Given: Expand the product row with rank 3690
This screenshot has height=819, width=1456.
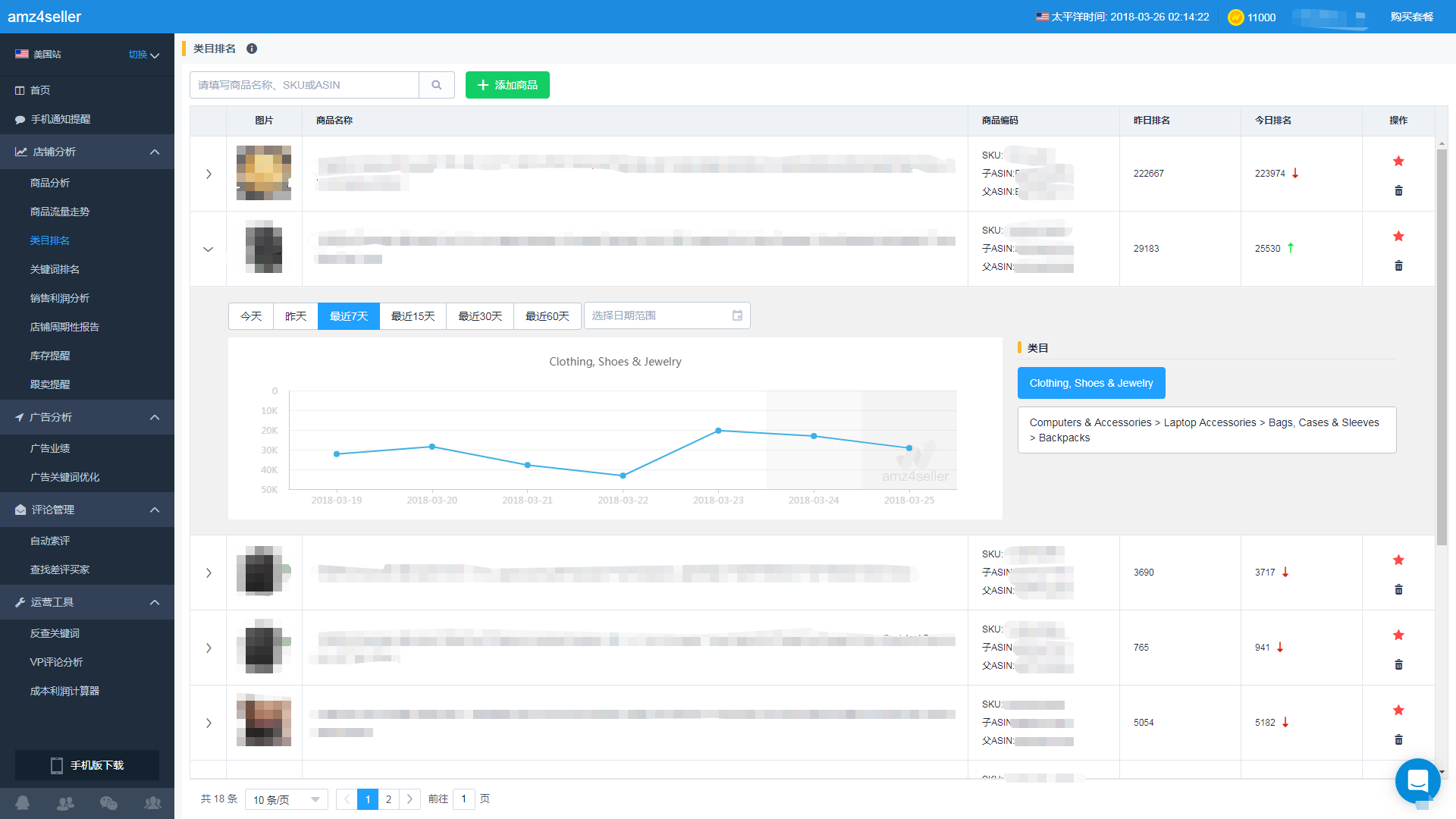Looking at the screenshot, I should (x=209, y=573).
